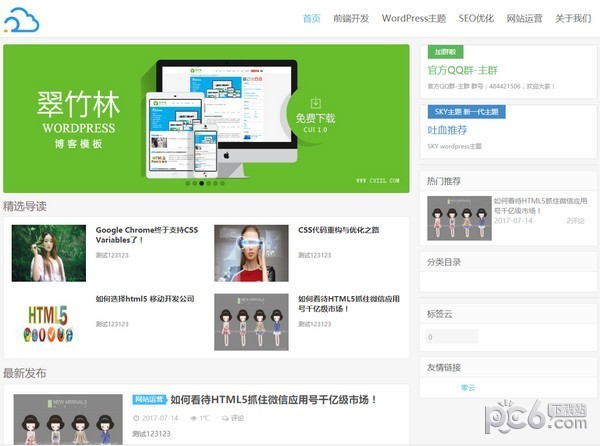Open the VR glasses woman thumbnail
This screenshot has height=446, width=600.
click(251, 253)
